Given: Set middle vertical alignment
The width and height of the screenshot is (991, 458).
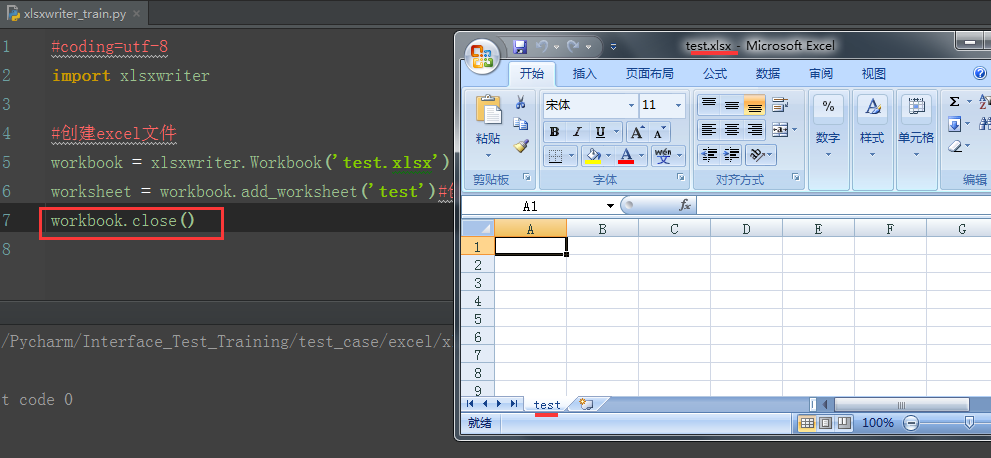Looking at the screenshot, I should 732,105.
